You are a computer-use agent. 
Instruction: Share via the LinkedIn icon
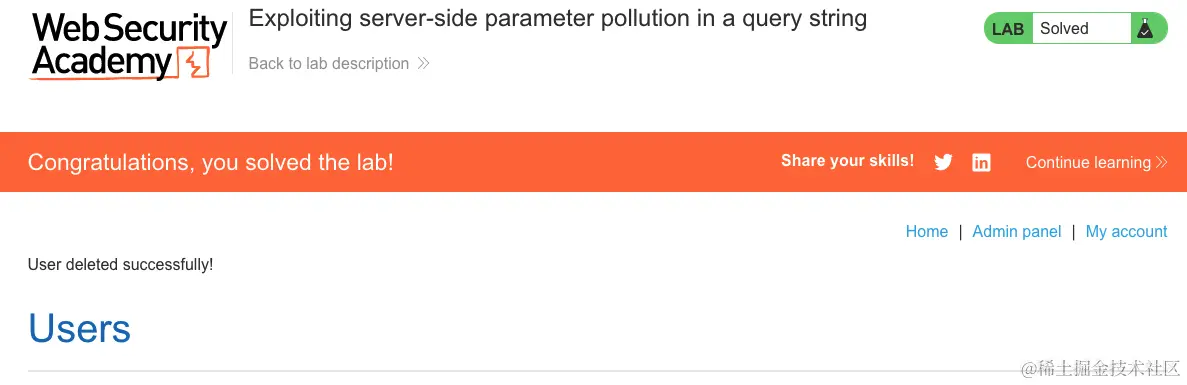981,162
